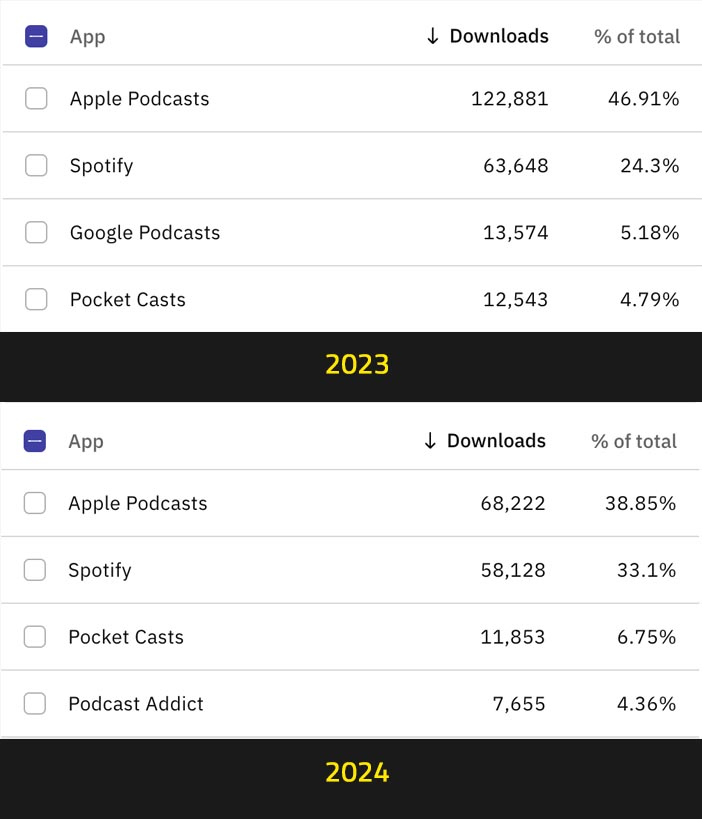Click the yellow 2024 year label
The width and height of the screenshot is (702, 819).
[357, 772]
